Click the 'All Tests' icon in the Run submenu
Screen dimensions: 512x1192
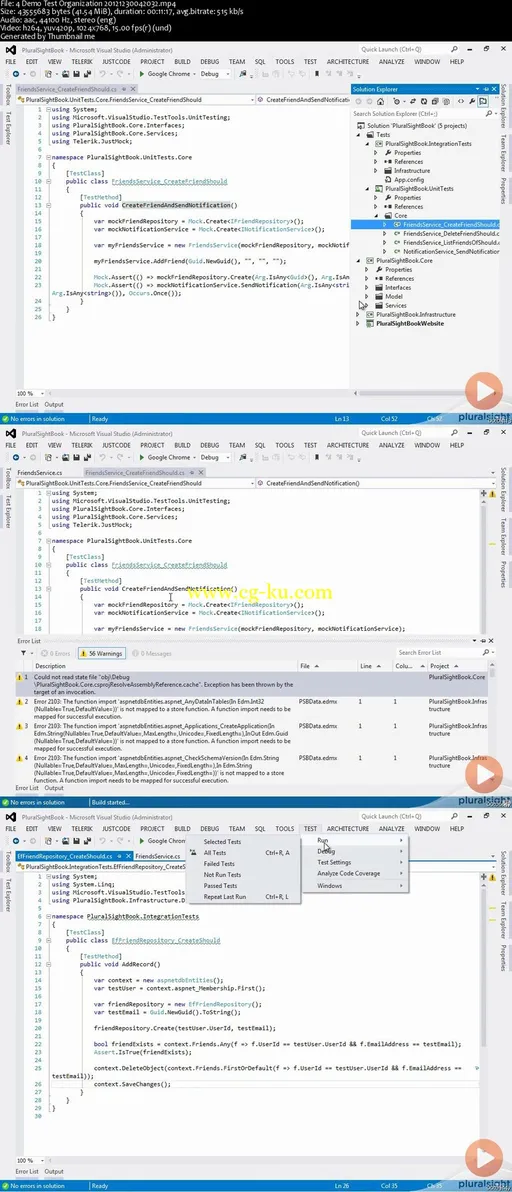[x=194, y=853]
